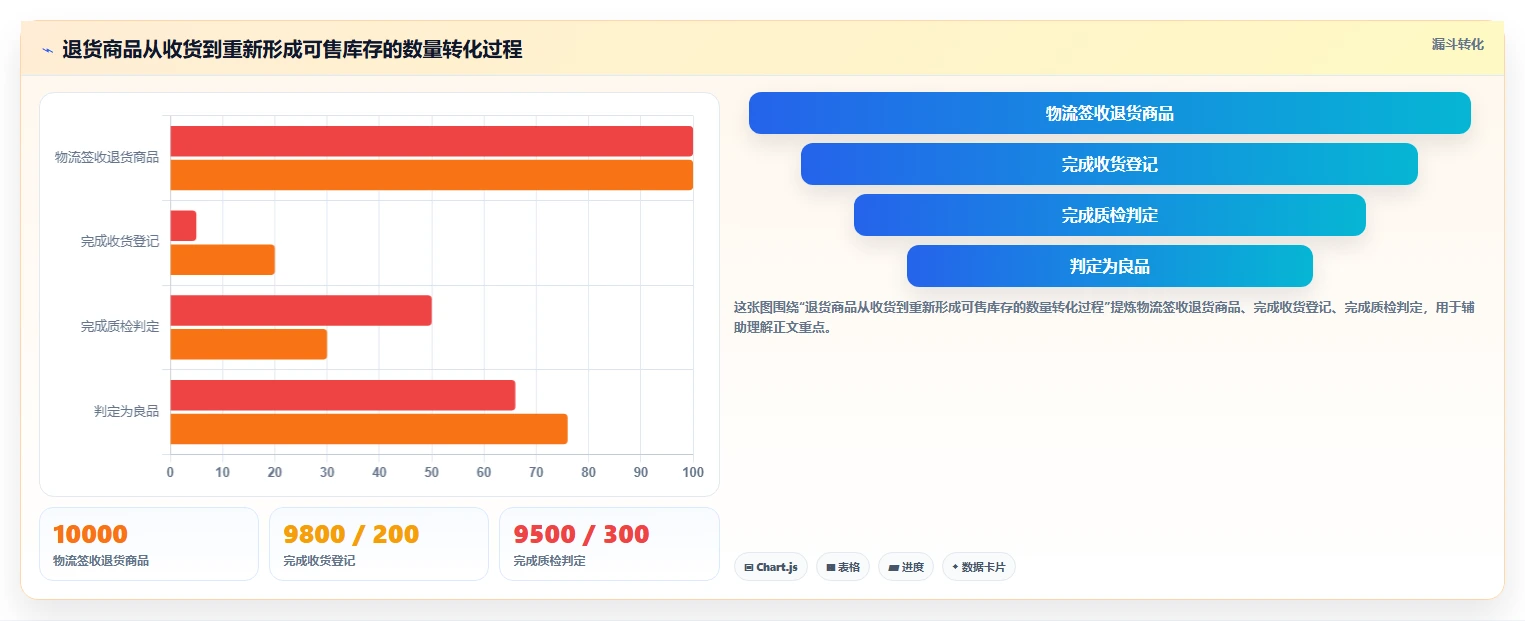Click the red bar for 物流签收退货商品

[x=431, y=141]
